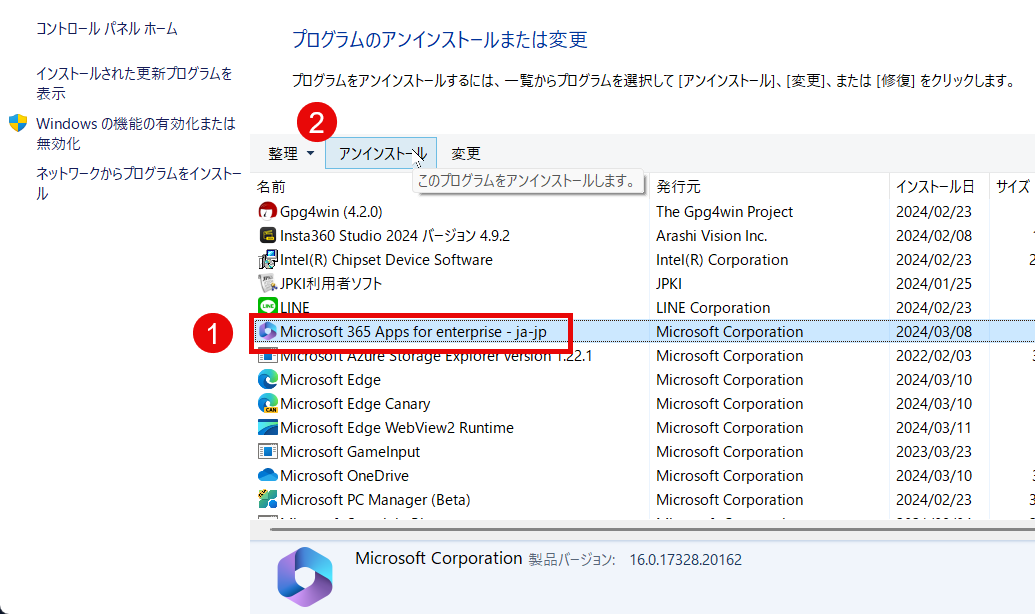The height and width of the screenshot is (614, 1035).
Task: Select the JPKI利用者ソフト icon
Action: click(267, 283)
